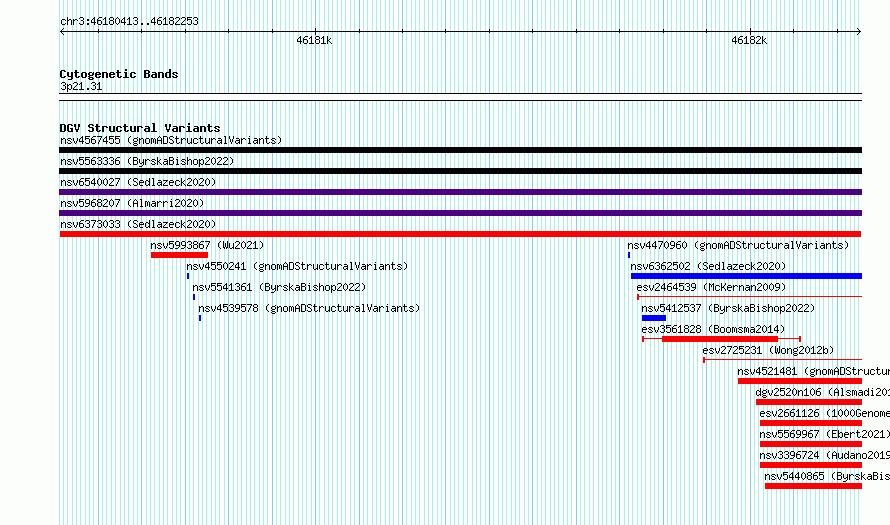Click the Cytogenetic Bands track title
Screen dimensions: 890x525
click(119, 74)
